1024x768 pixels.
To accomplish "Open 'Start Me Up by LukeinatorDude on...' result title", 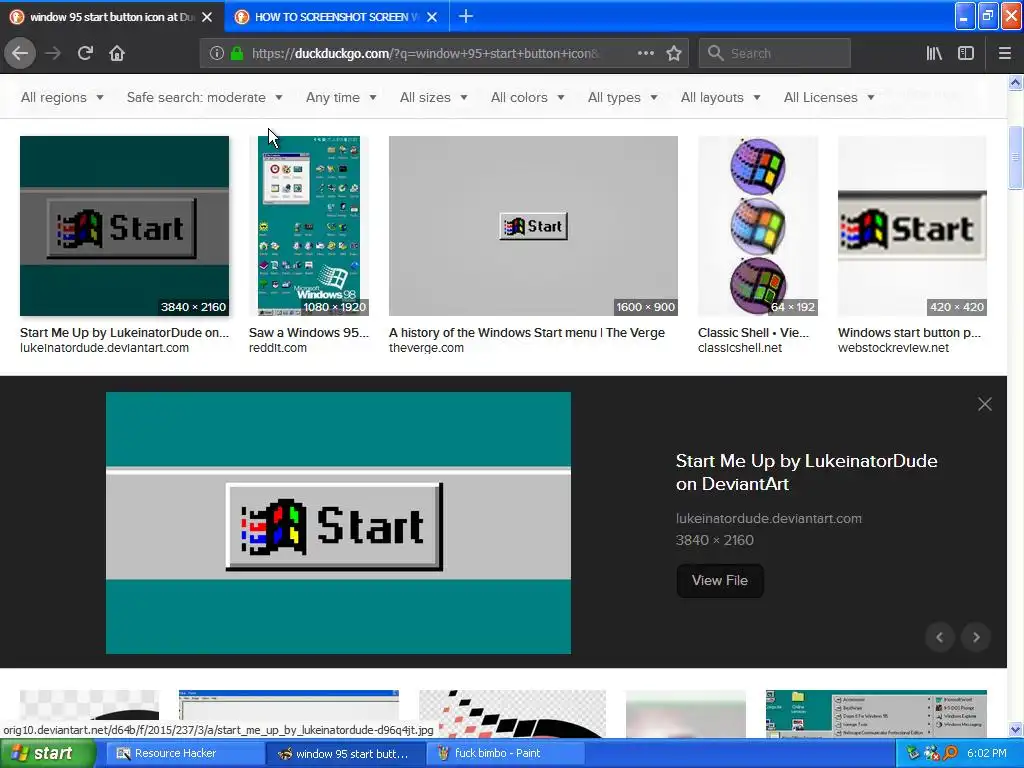I will [x=124, y=332].
